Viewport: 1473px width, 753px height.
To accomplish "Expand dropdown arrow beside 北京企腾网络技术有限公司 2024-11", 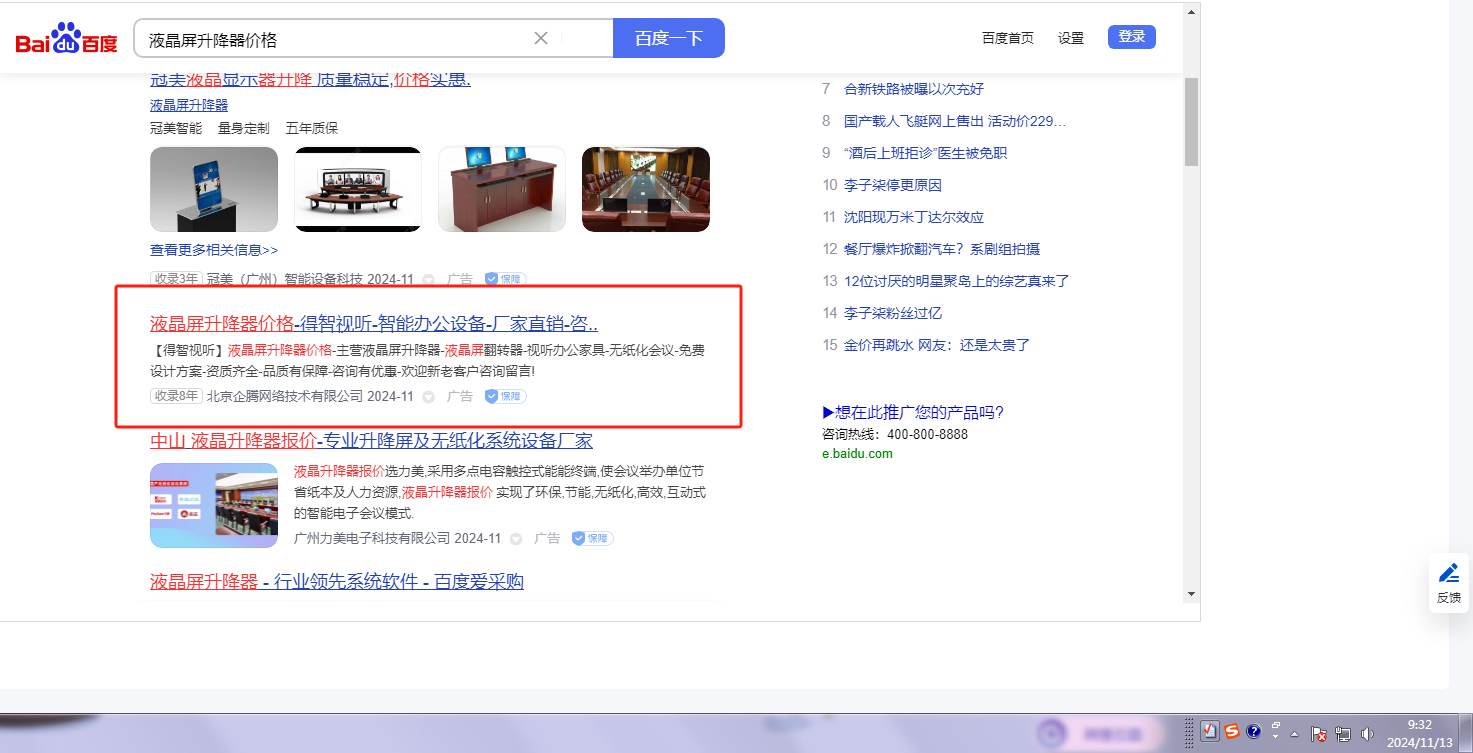I will tap(429, 397).
